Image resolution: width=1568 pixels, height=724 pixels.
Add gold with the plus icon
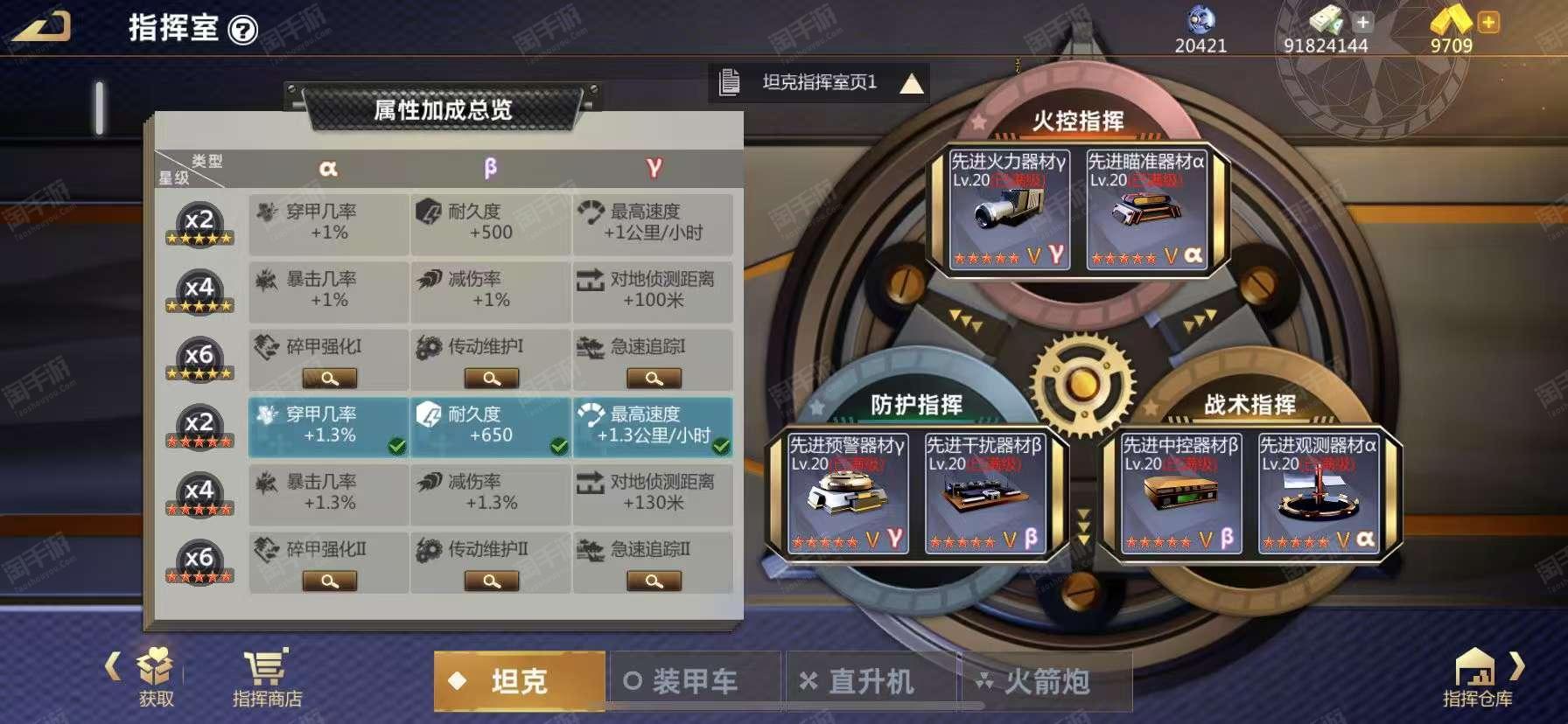coord(1488,21)
